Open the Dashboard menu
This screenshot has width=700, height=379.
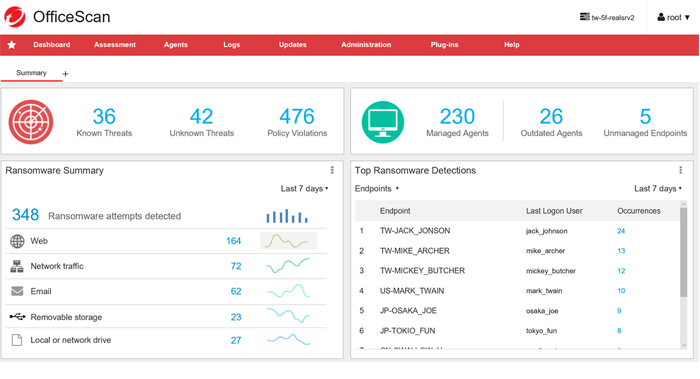(x=51, y=45)
